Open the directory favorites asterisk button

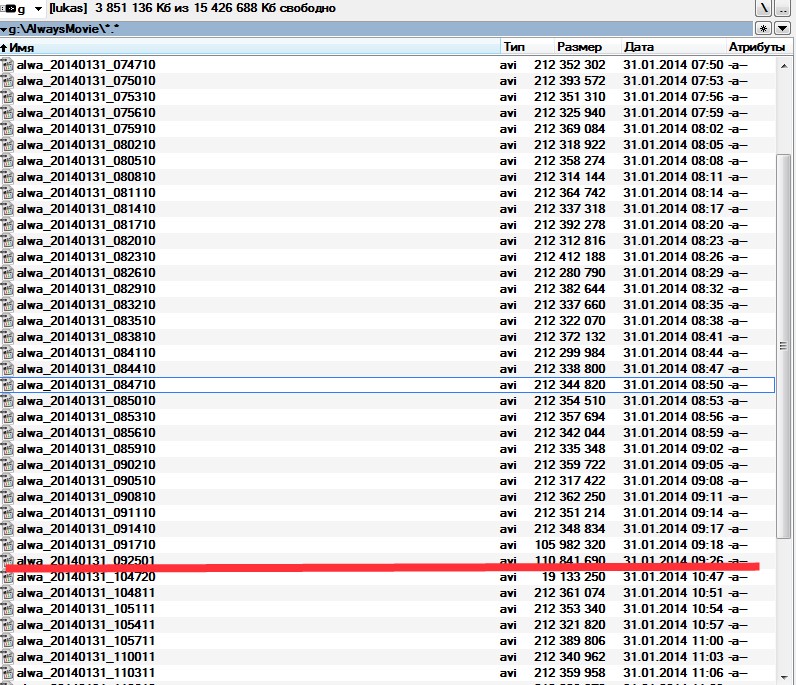764,28
